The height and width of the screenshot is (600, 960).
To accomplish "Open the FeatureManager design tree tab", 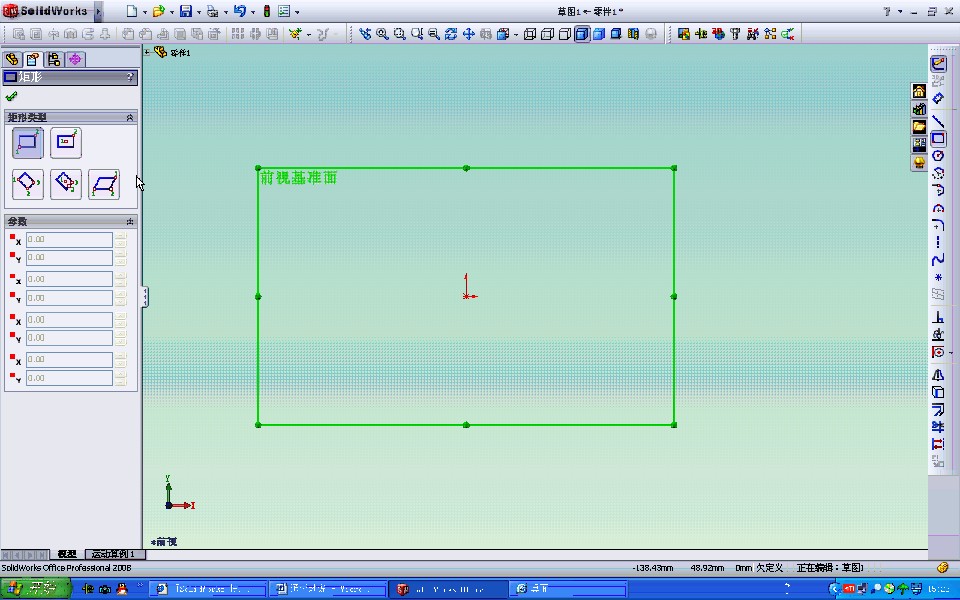I will (x=12, y=59).
